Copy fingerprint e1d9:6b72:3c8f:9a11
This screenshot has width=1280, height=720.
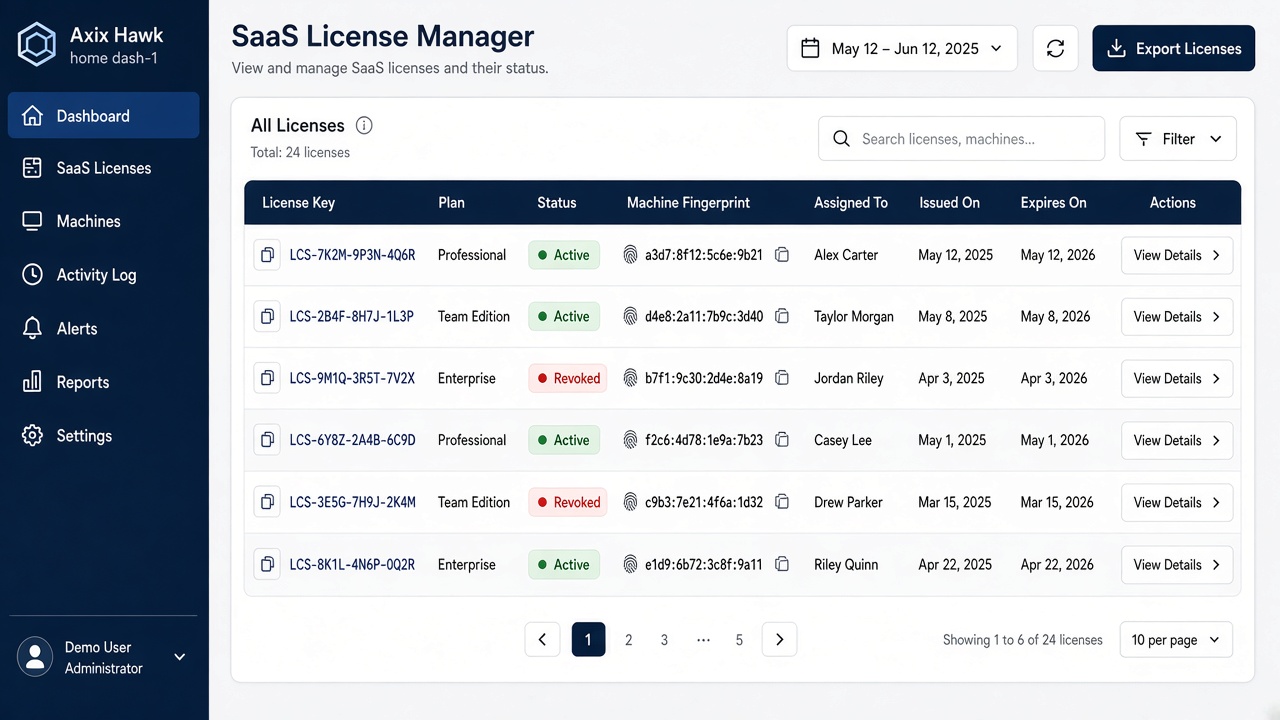(782, 564)
